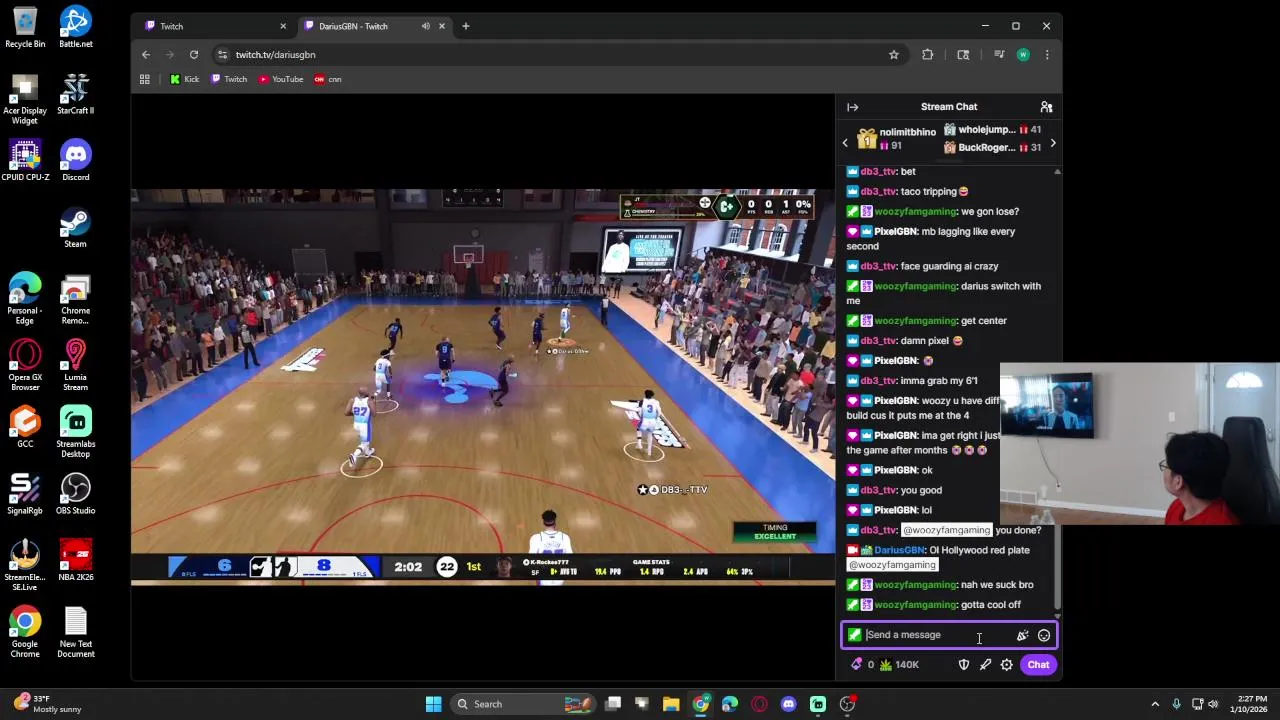Bookmark this page with the star

click(x=894, y=55)
